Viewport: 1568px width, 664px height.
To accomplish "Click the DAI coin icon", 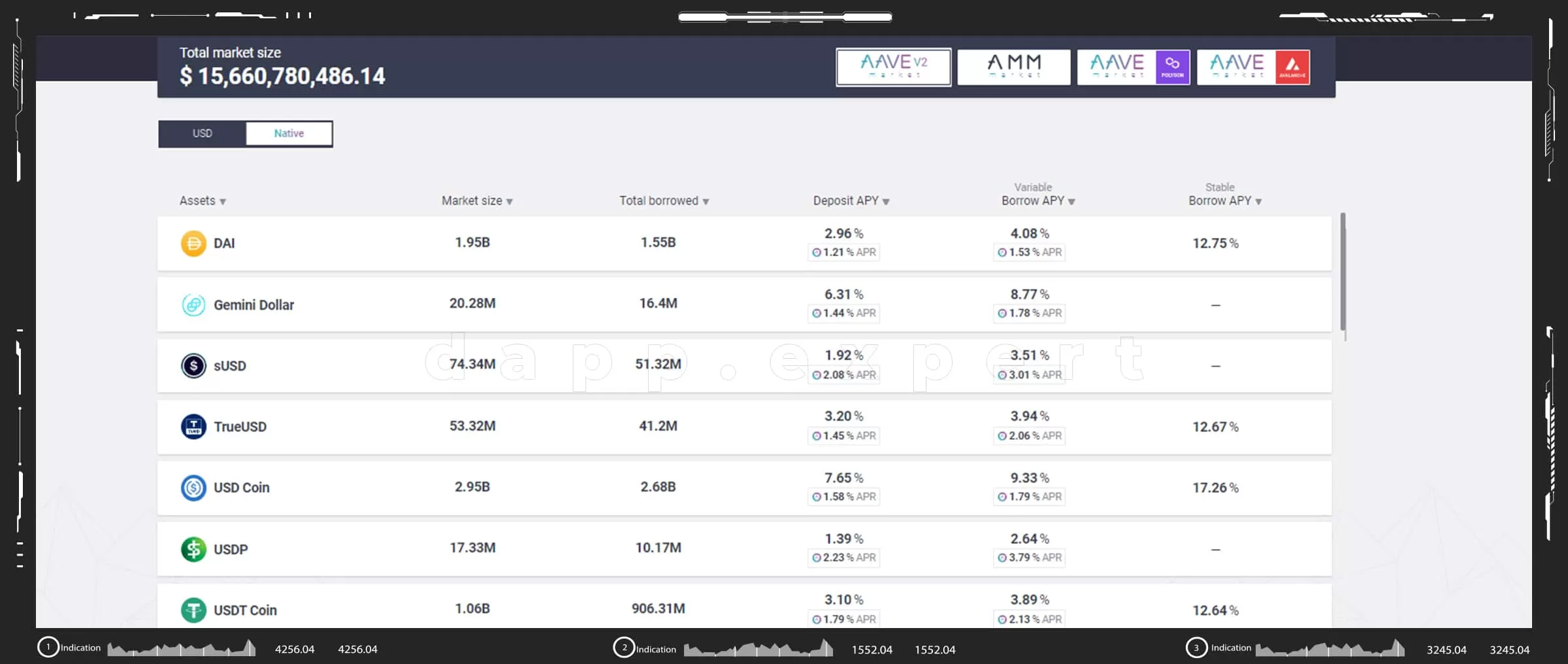I will (x=193, y=244).
